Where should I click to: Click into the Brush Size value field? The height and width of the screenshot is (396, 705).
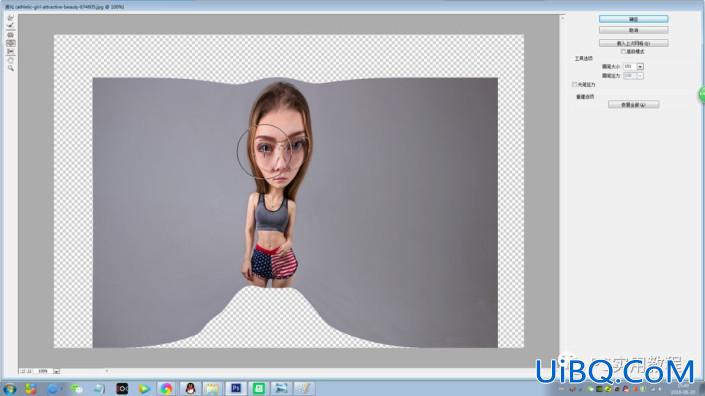[x=629, y=67]
